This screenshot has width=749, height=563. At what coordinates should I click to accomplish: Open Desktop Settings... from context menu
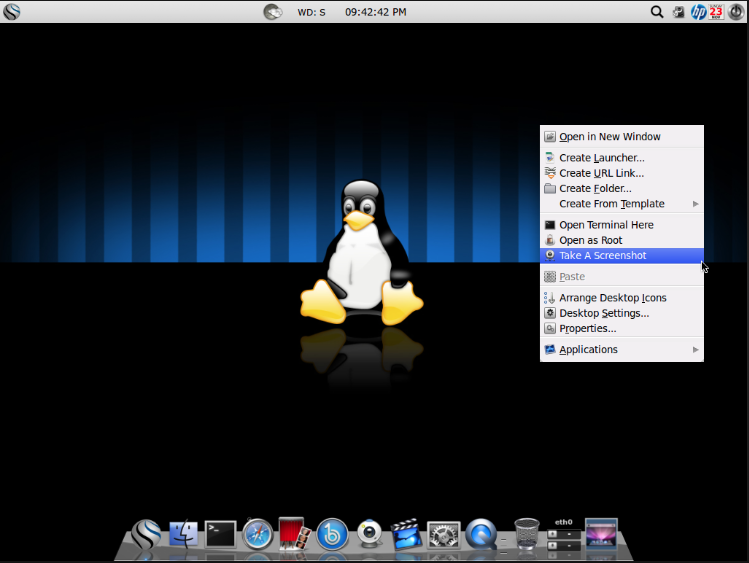pos(604,313)
